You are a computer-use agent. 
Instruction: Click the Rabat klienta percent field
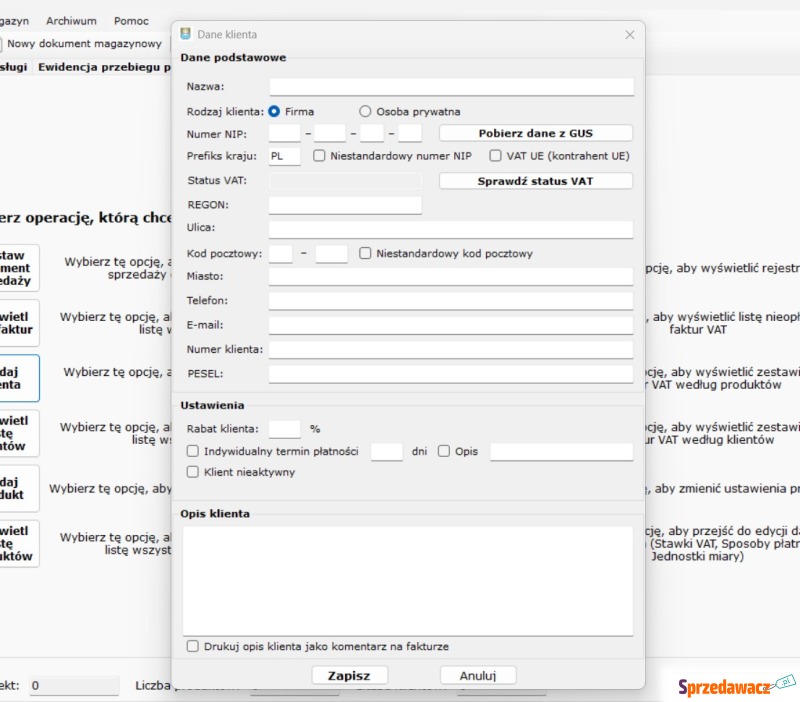pyautogui.click(x=284, y=429)
